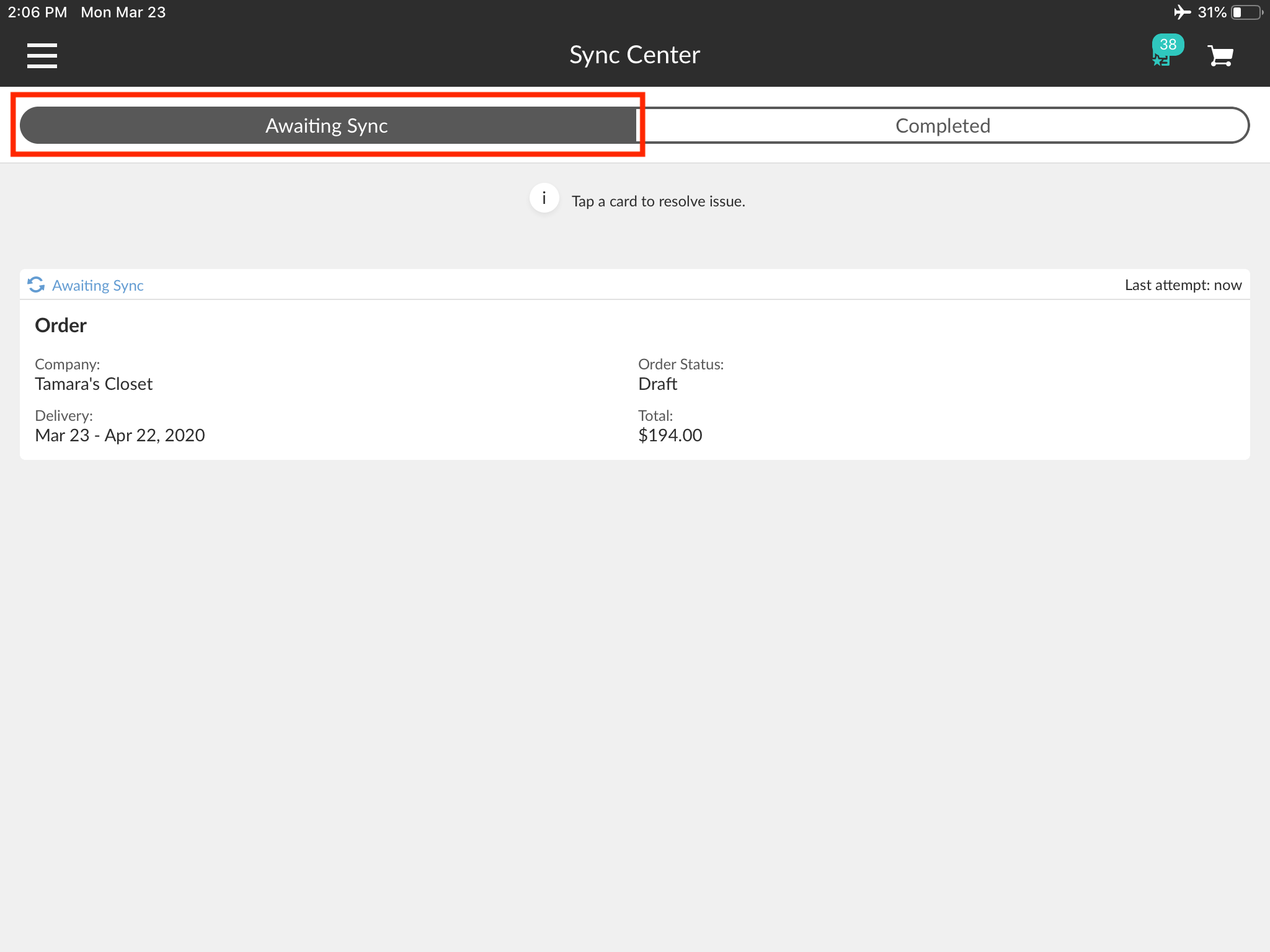Viewport: 1270px width, 952px height.
Task: Switch to the Completed tab
Action: tap(943, 125)
